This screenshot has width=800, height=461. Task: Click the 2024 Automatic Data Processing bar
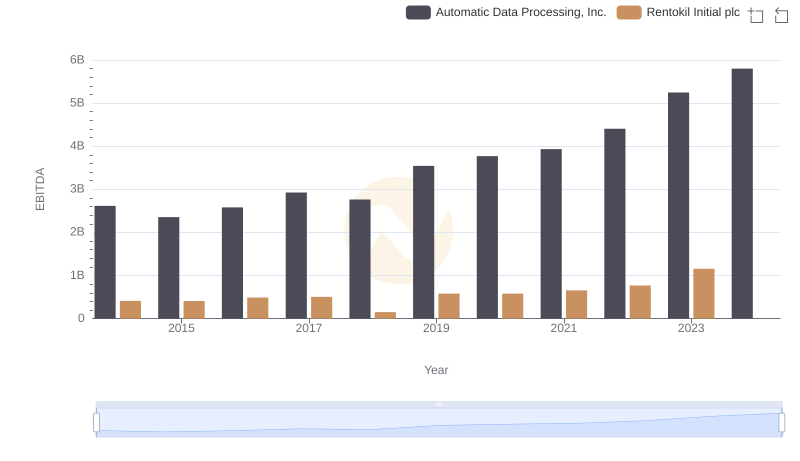(742, 193)
